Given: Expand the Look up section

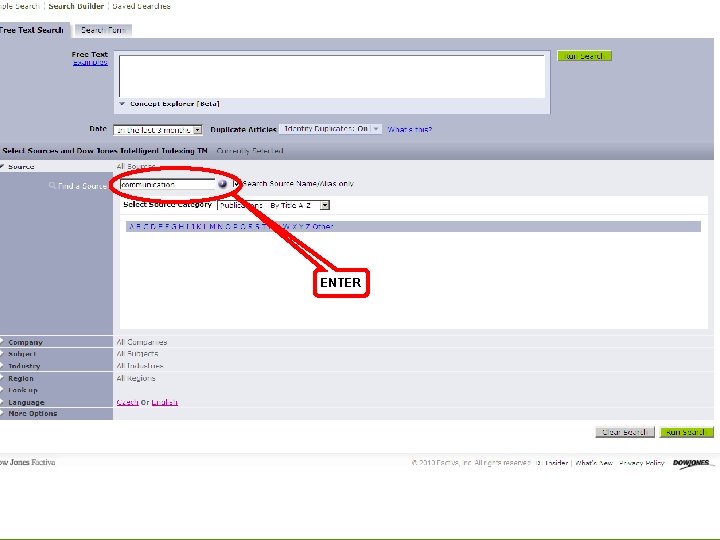Looking at the screenshot, I should point(2,390).
